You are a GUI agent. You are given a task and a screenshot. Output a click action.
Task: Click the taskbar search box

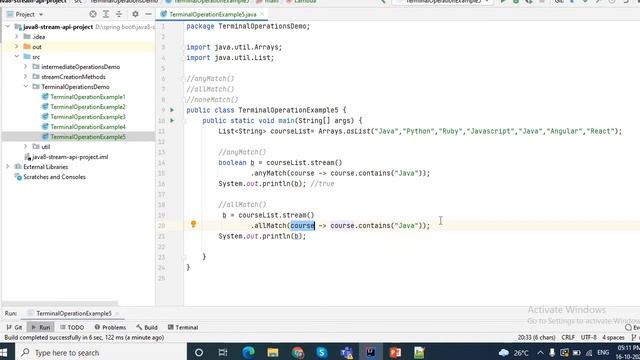[101, 352]
